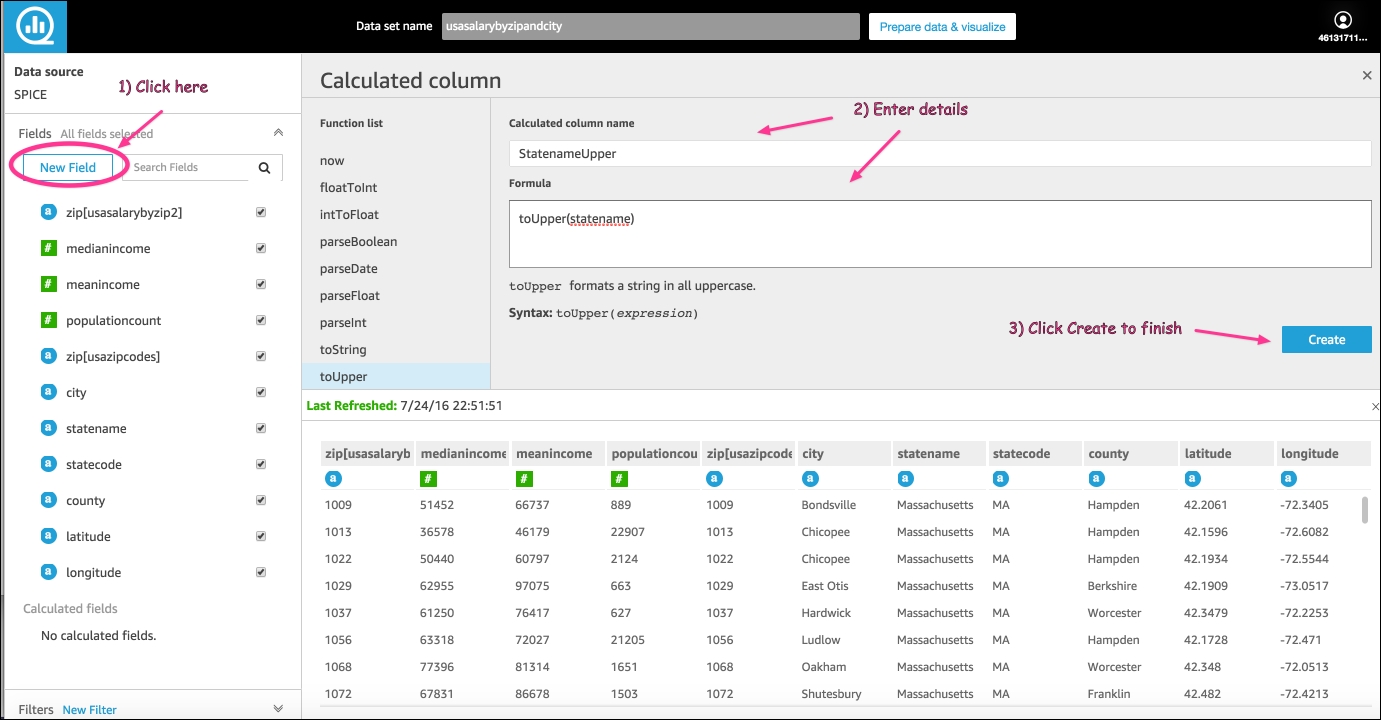Viewport: 1381px width, 720px height.
Task: Uncheck the county field checkbox
Action: point(261,500)
